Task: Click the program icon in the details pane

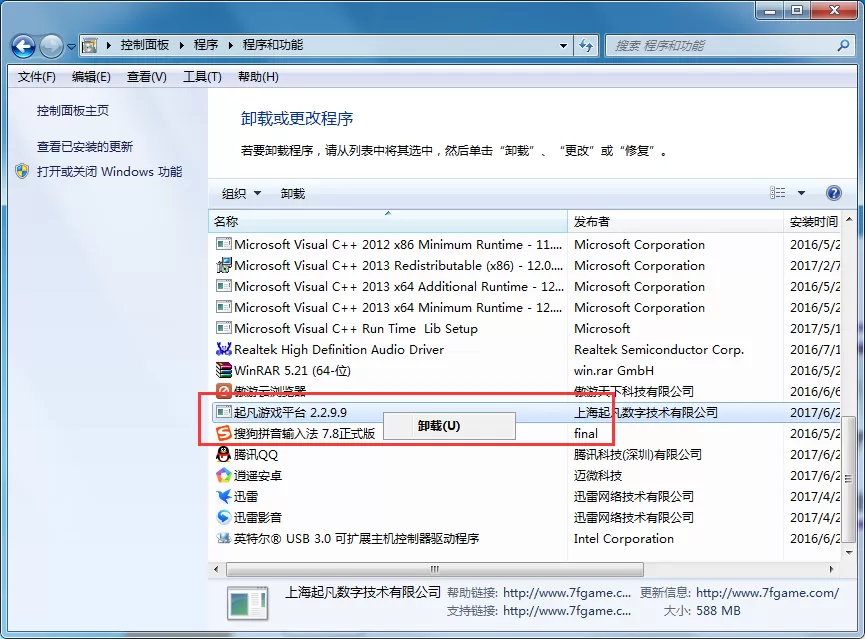Action: 248,603
